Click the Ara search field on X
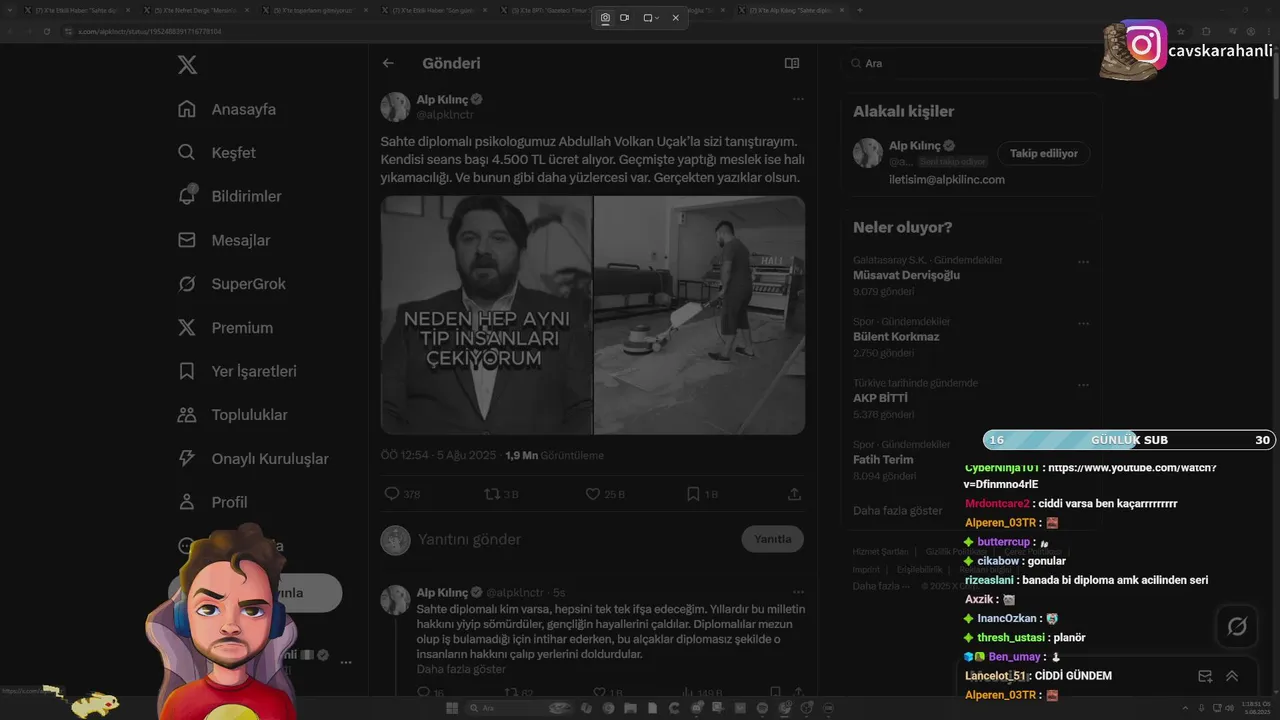Screen dimensions: 1280x720 (x=970, y=63)
